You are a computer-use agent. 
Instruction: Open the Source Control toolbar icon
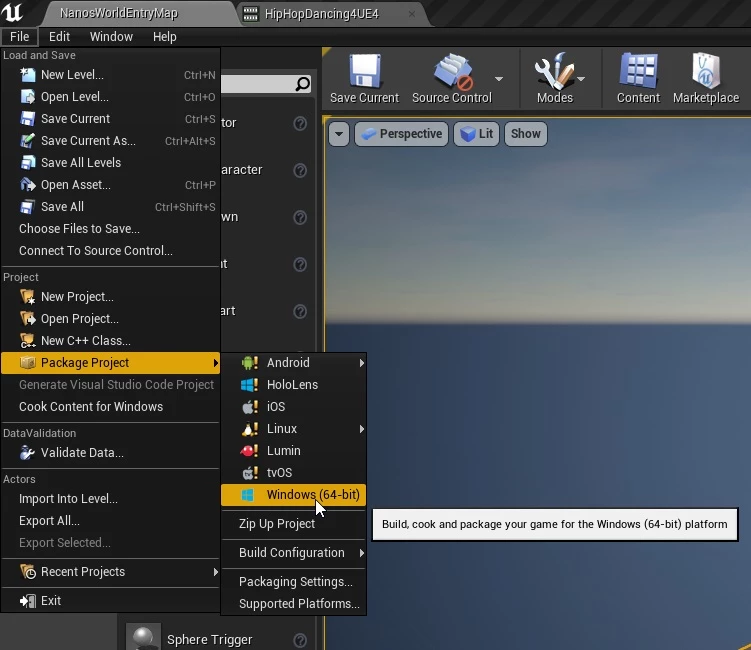[453, 71]
